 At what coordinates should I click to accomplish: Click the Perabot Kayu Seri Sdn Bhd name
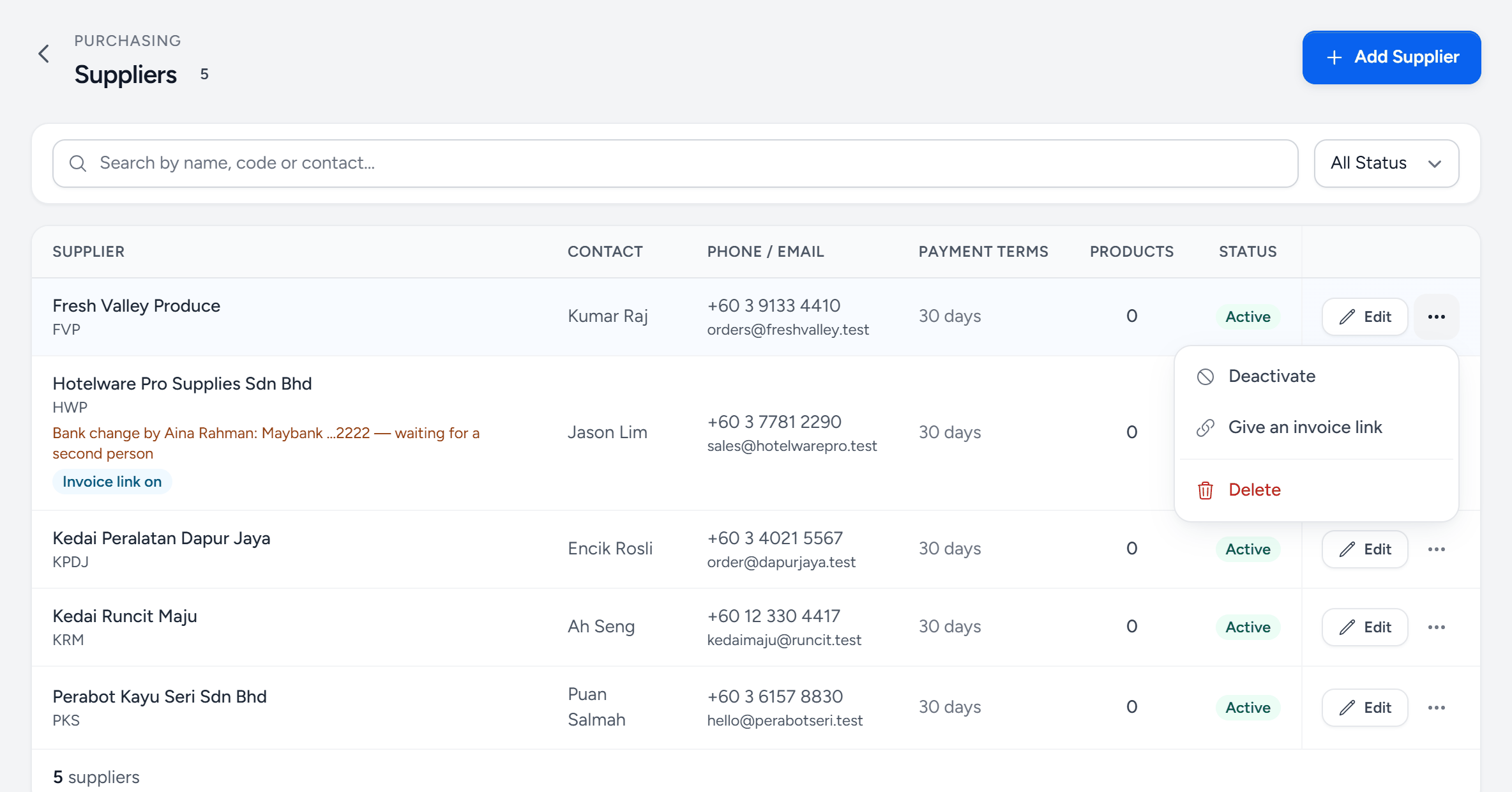(x=160, y=697)
